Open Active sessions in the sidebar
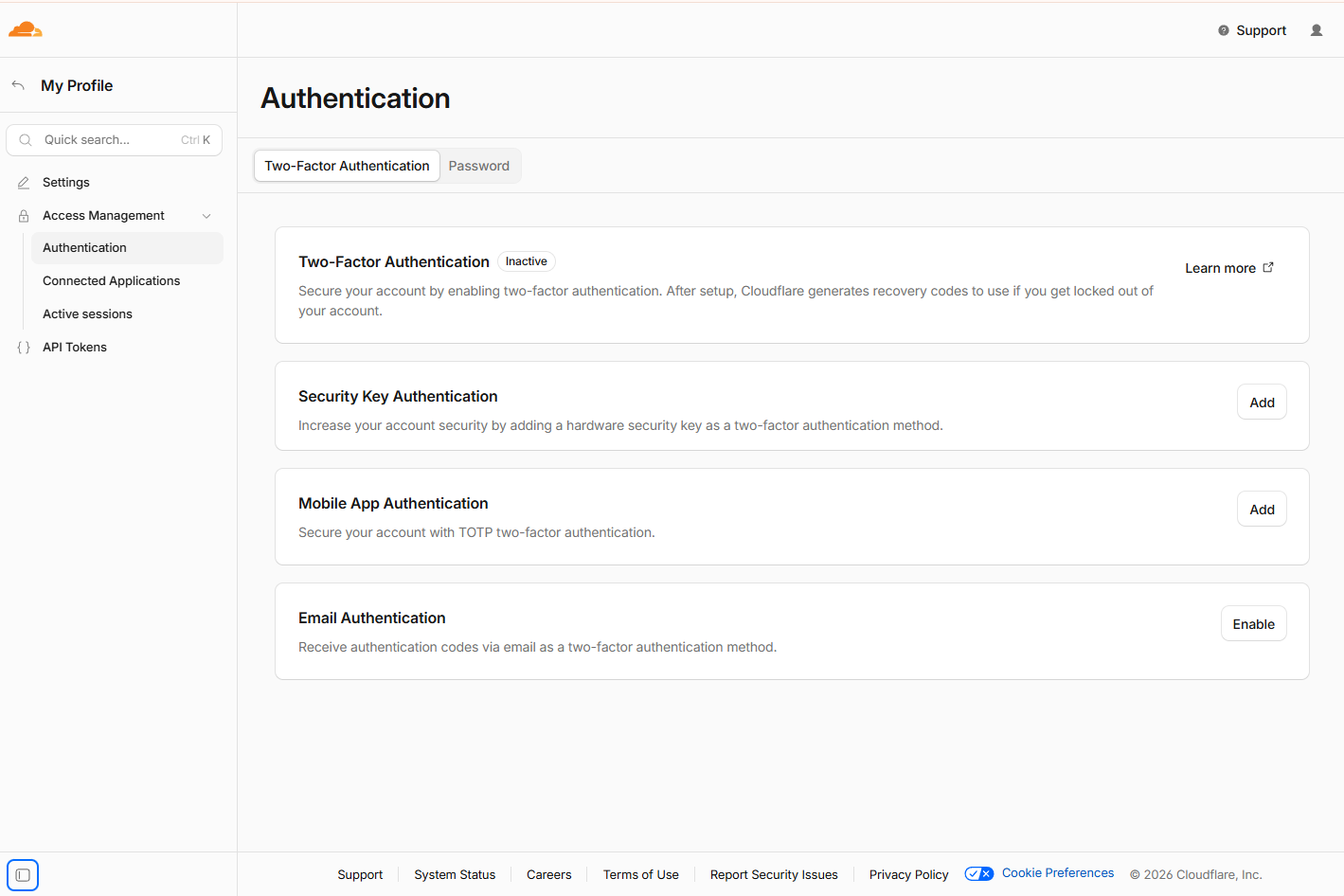This screenshot has height=896, width=1344. [x=87, y=314]
